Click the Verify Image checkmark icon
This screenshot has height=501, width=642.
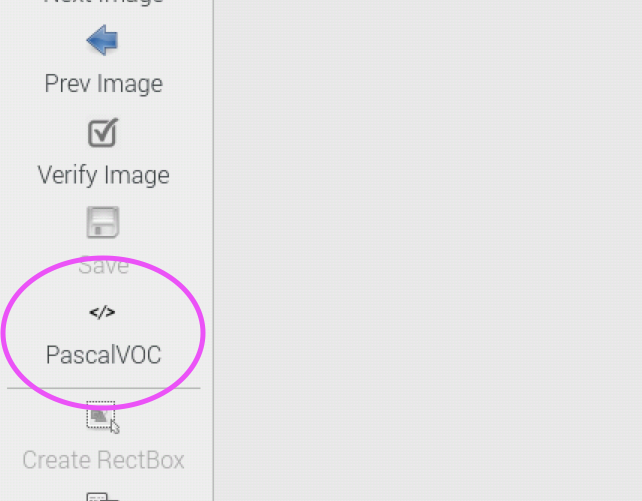[103, 132]
